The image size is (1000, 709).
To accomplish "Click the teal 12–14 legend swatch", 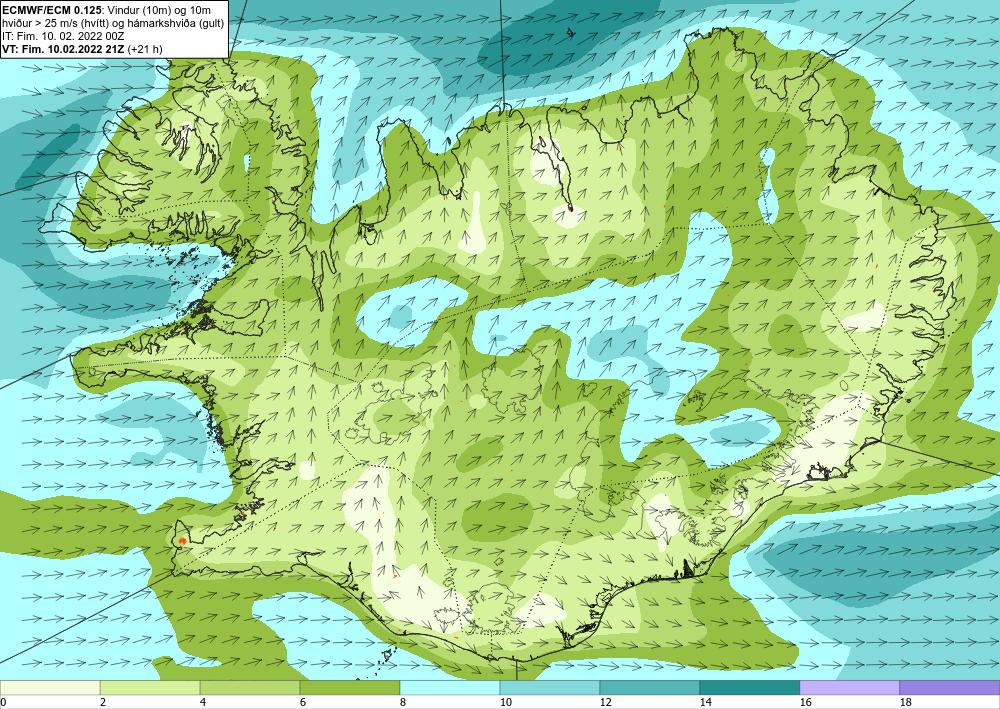I will coord(650,688).
